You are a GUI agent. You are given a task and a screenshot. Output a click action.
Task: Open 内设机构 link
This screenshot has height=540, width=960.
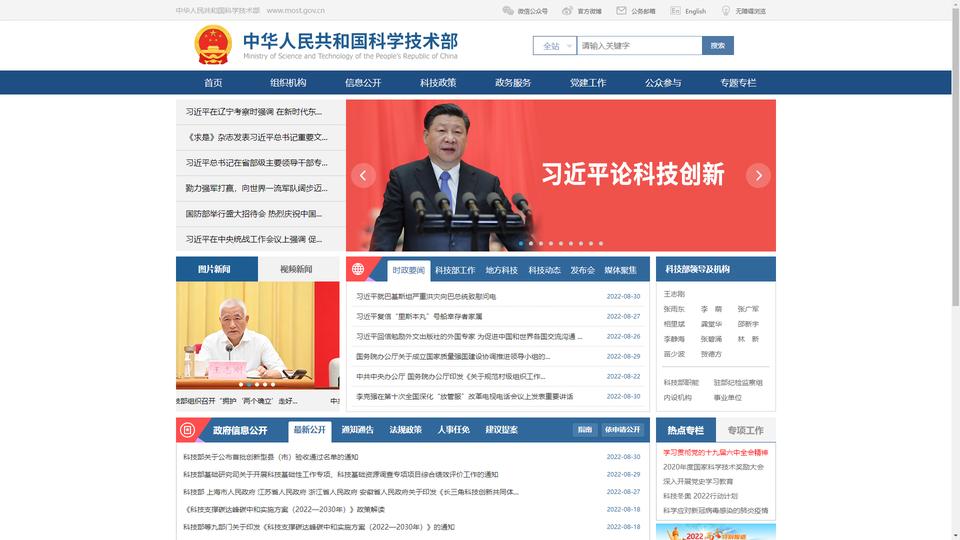click(677, 398)
